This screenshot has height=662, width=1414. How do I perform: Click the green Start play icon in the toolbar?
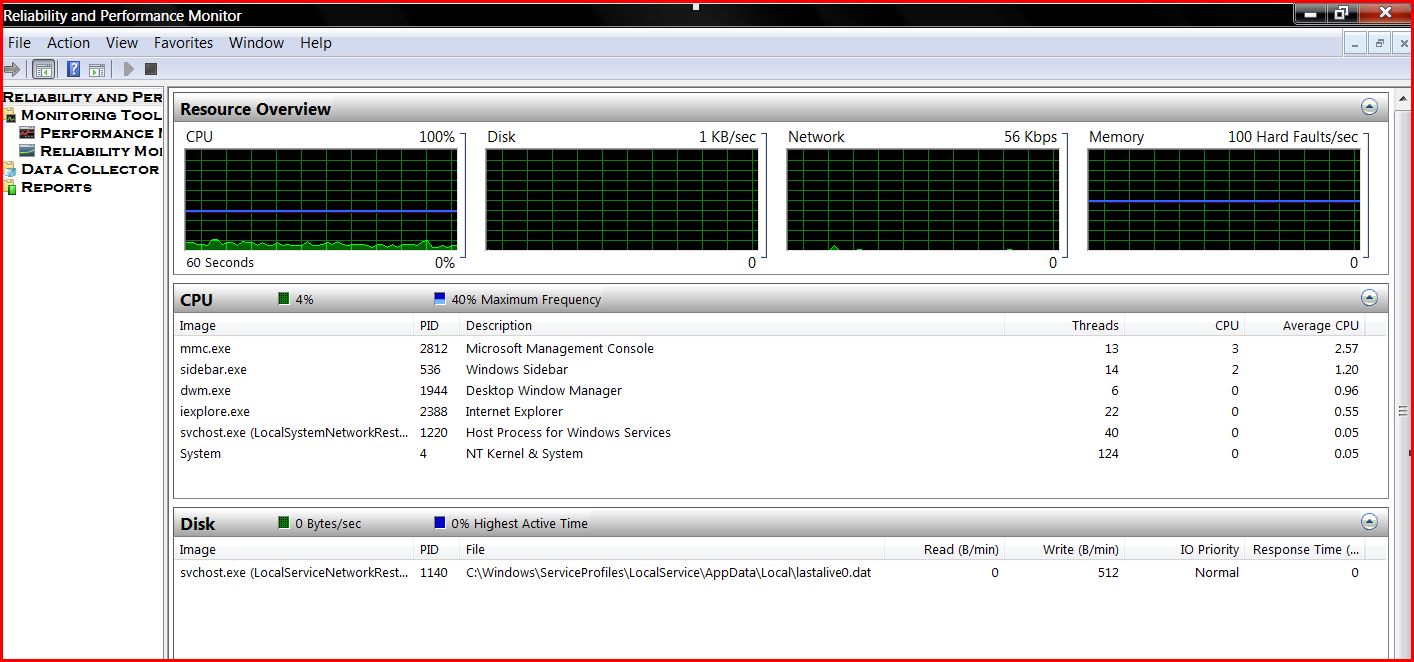(128, 69)
